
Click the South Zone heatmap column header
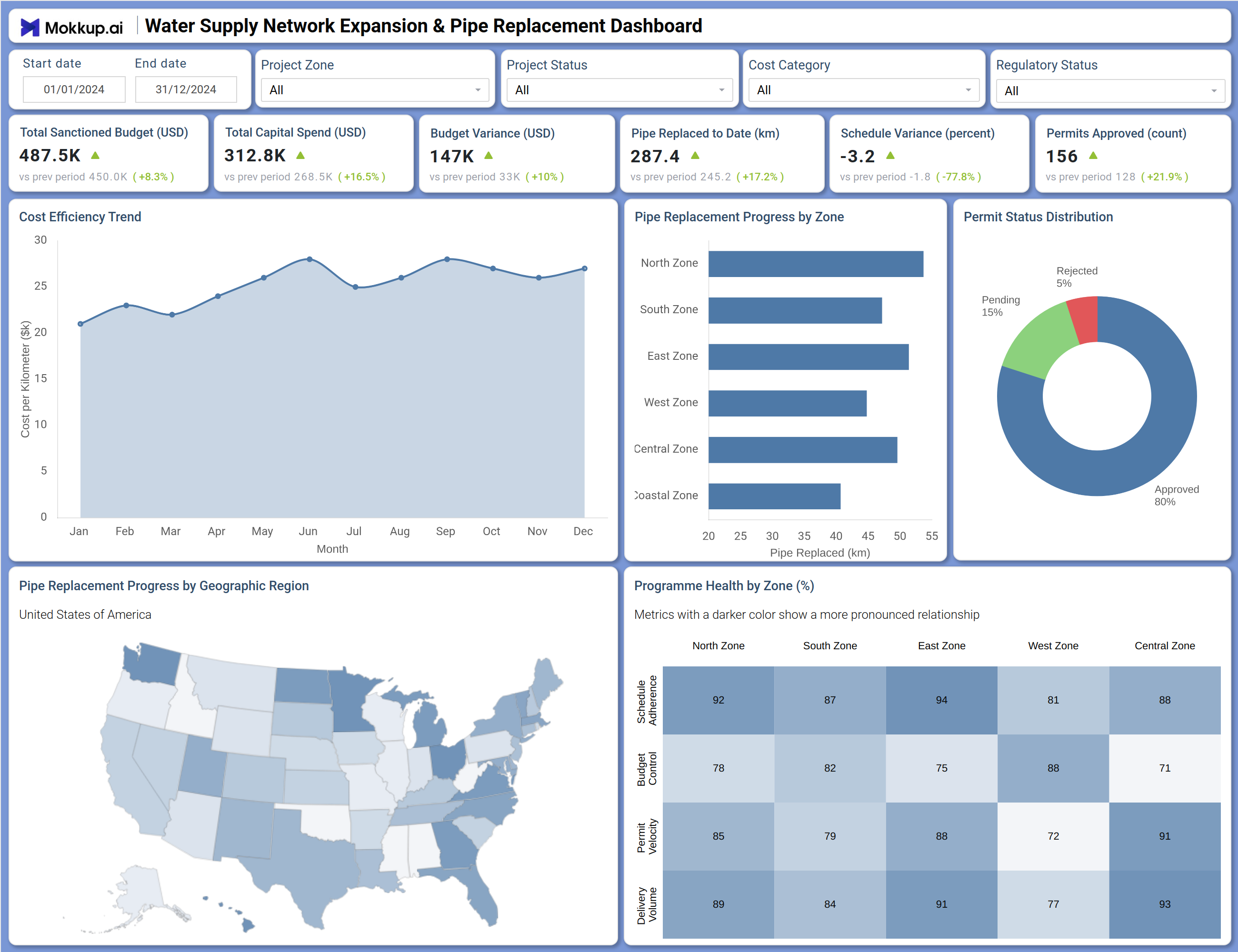[x=830, y=646]
